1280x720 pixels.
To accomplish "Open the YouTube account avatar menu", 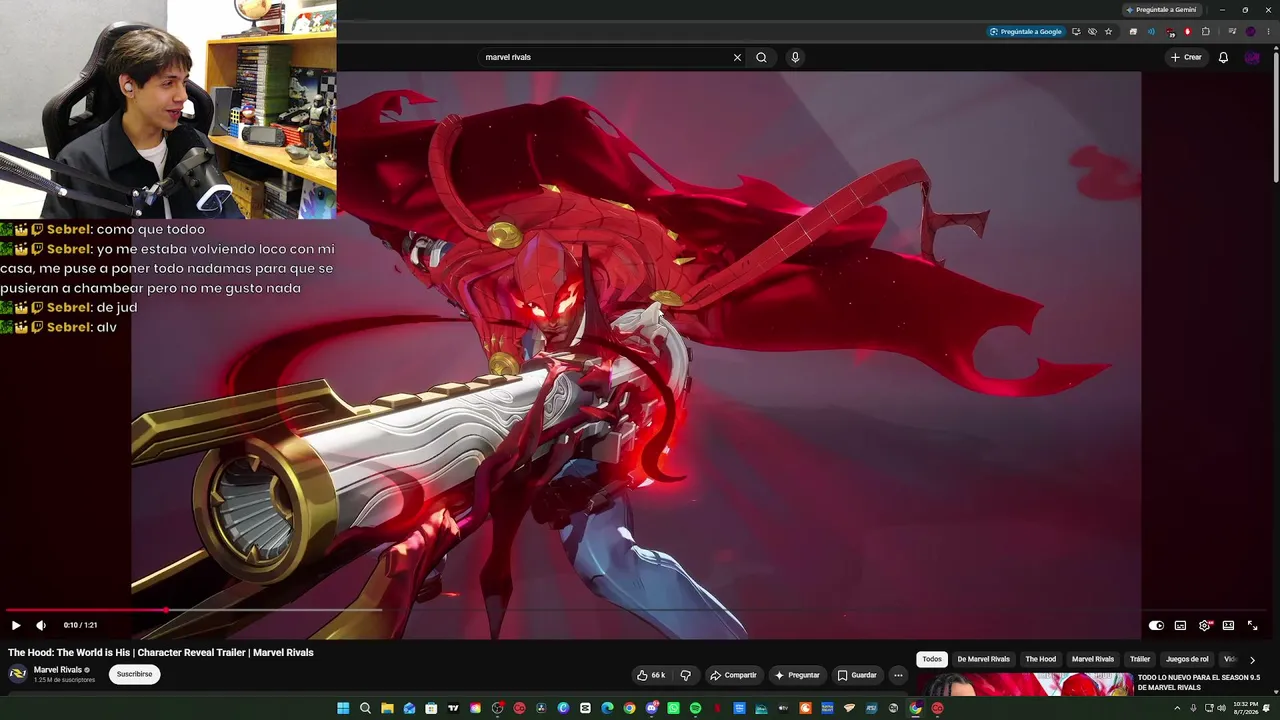I will (x=1252, y=57).
